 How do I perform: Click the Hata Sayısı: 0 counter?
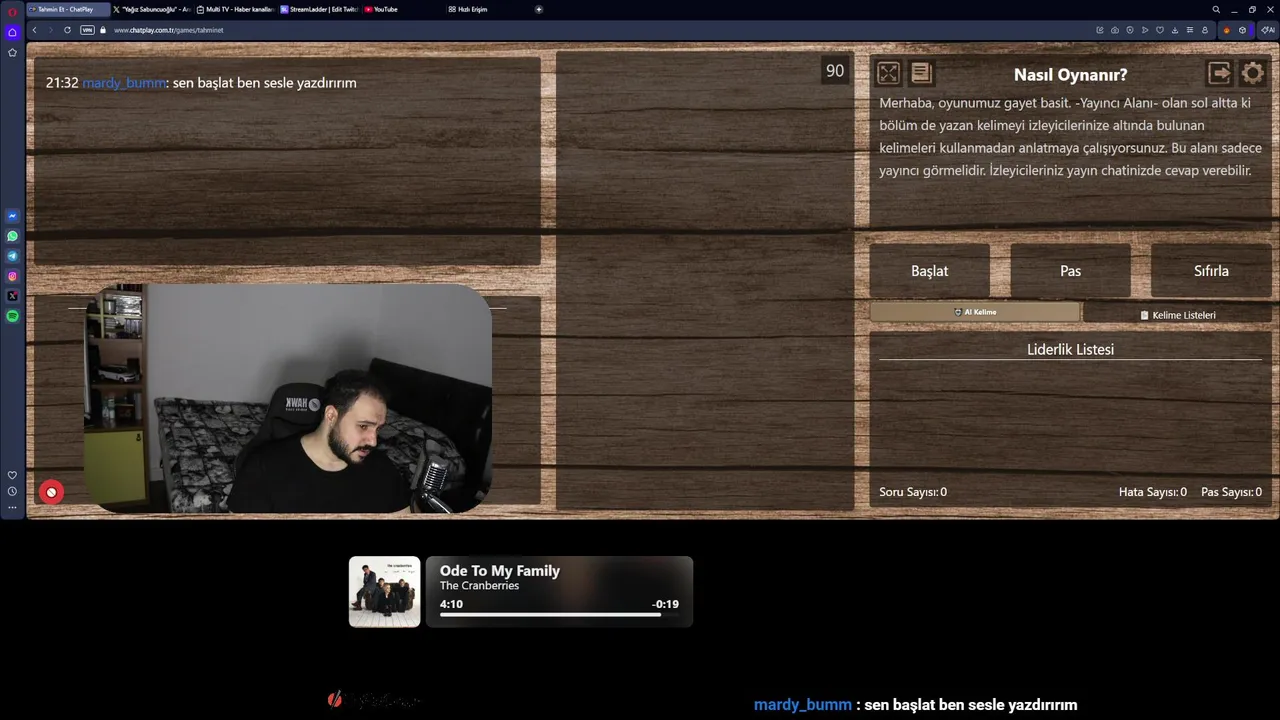point(1152,491)
